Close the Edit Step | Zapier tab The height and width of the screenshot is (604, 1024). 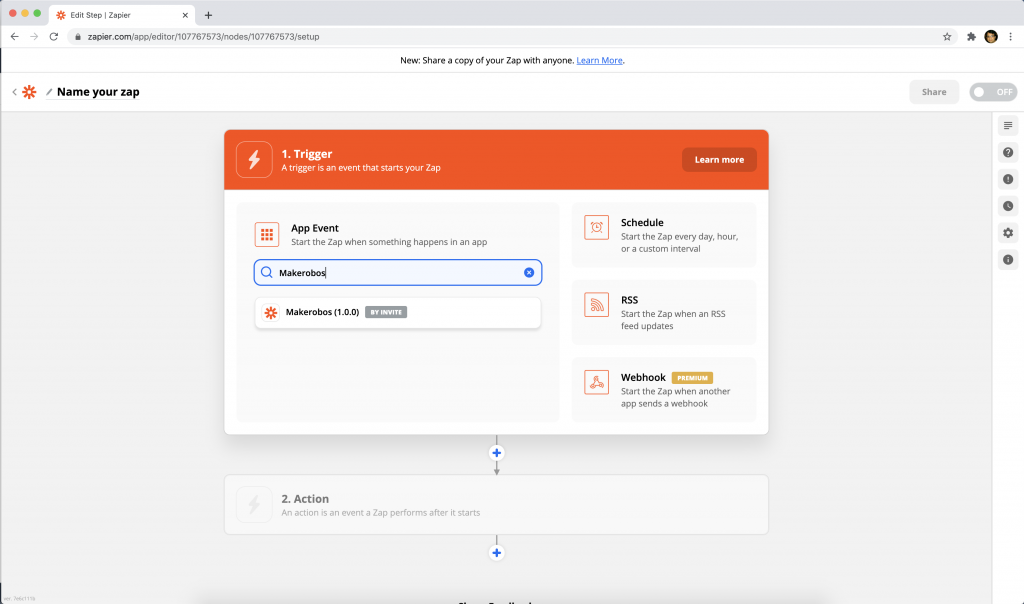185,15
